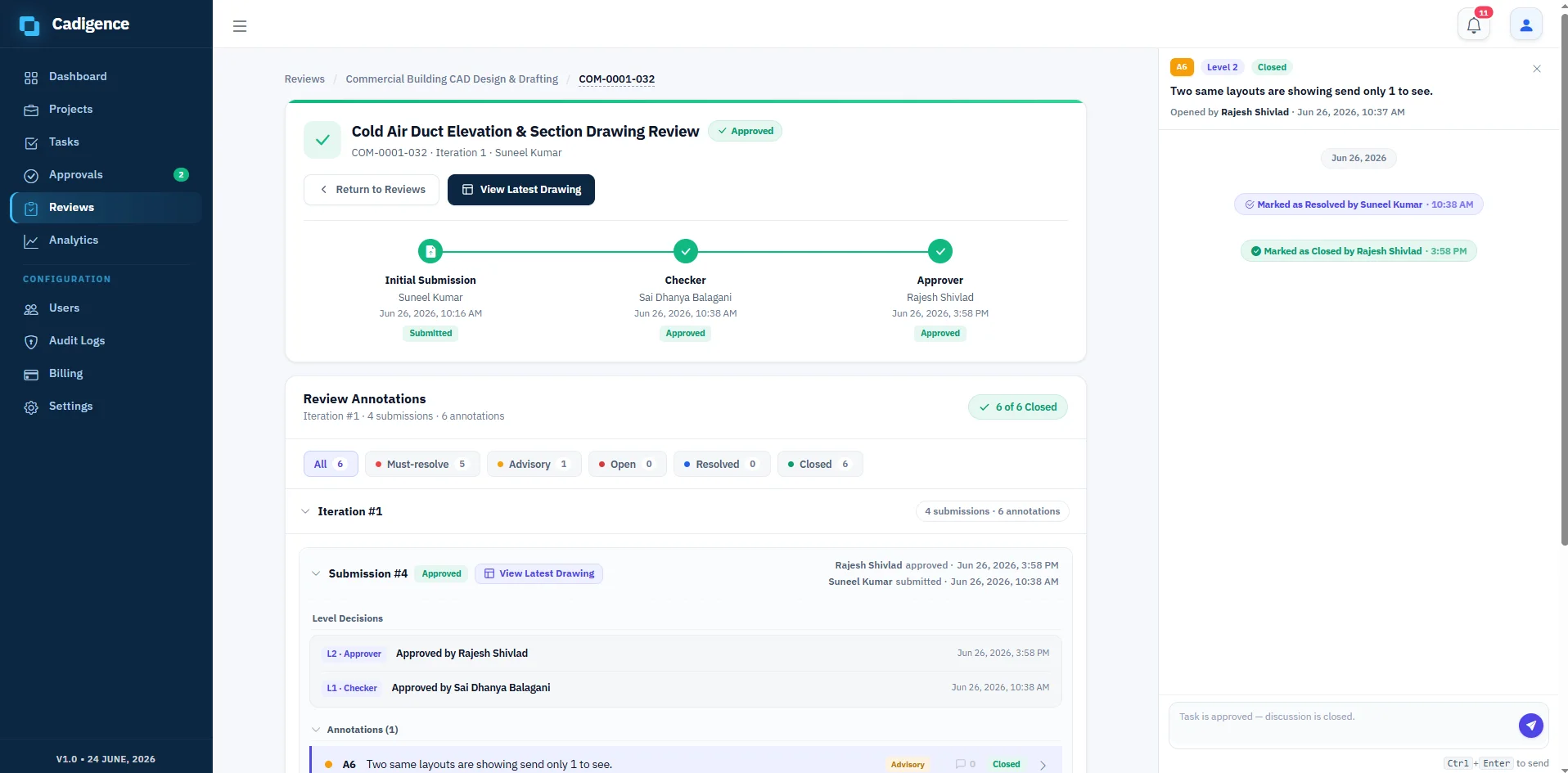Click the Approver step checkmark

pos(940,251)
